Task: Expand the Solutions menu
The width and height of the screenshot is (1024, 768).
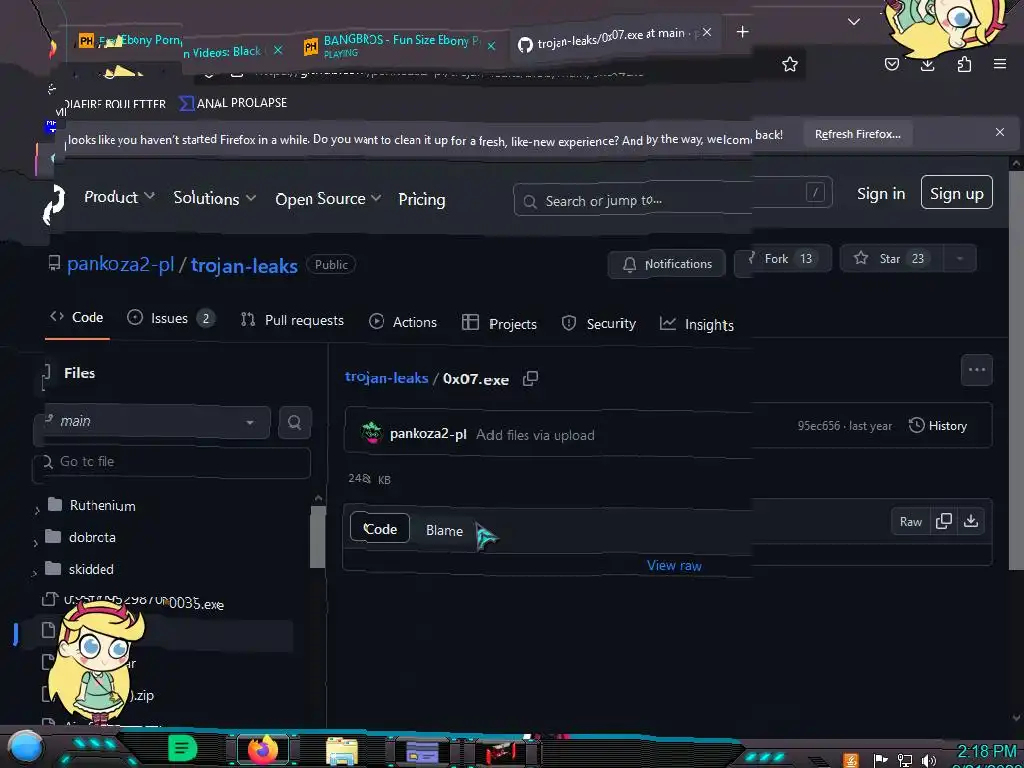Action: [214, 198]
